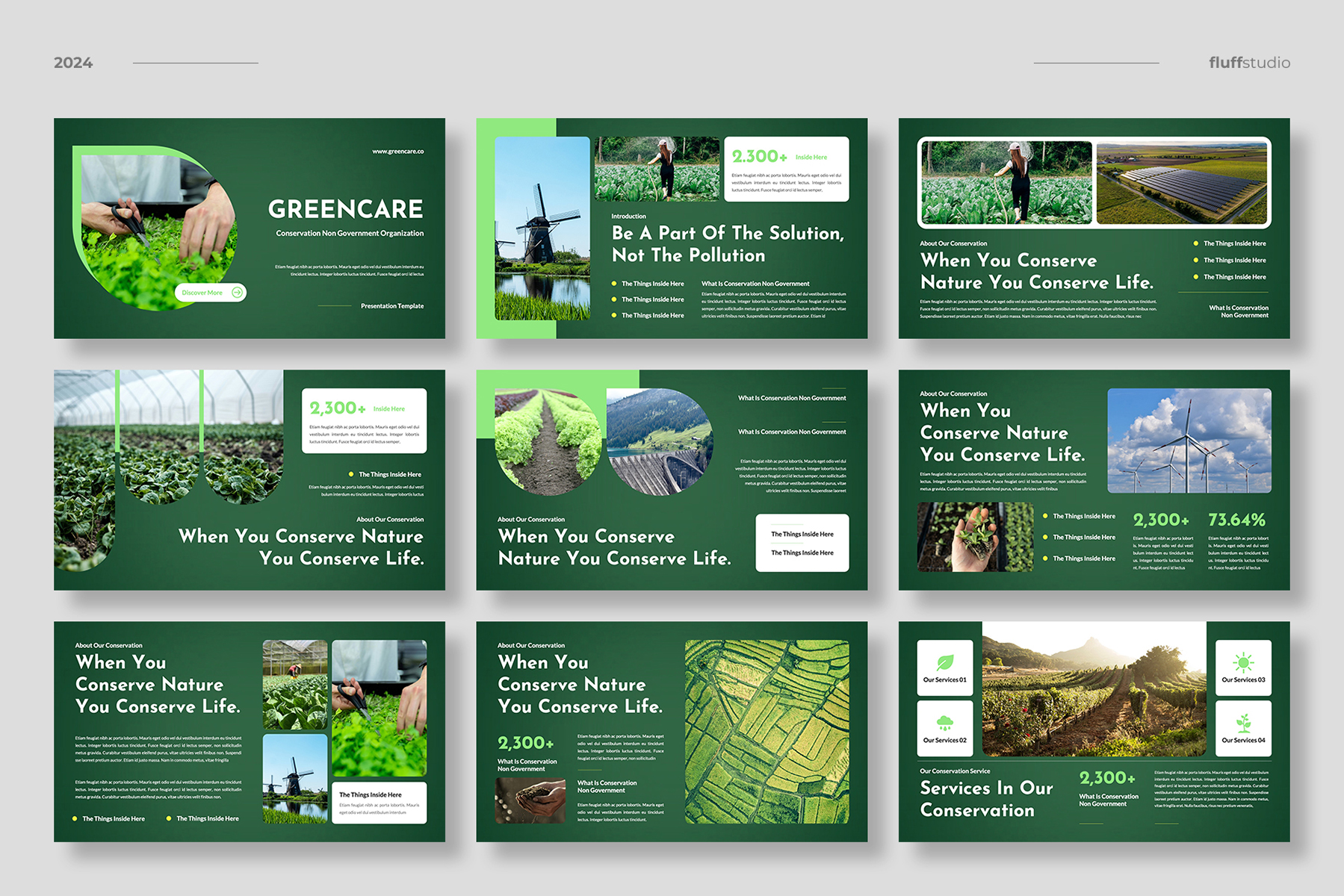The width and height of the screenshot is (1344, 896).
Task: Click the sprouting plant icon for Our Services 04
Action: click(x=1243, y=723)
